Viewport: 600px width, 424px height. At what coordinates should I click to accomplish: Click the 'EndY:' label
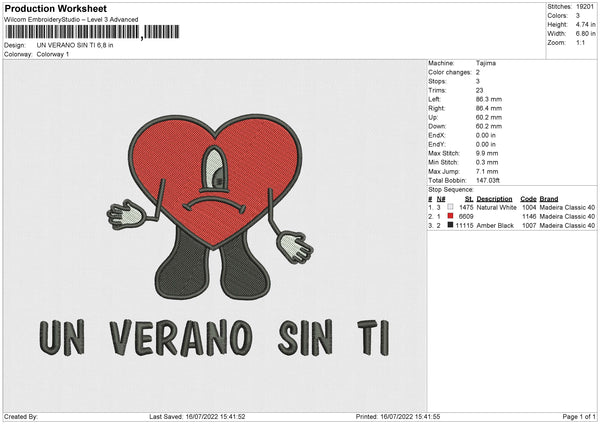[x=437, y=145]
